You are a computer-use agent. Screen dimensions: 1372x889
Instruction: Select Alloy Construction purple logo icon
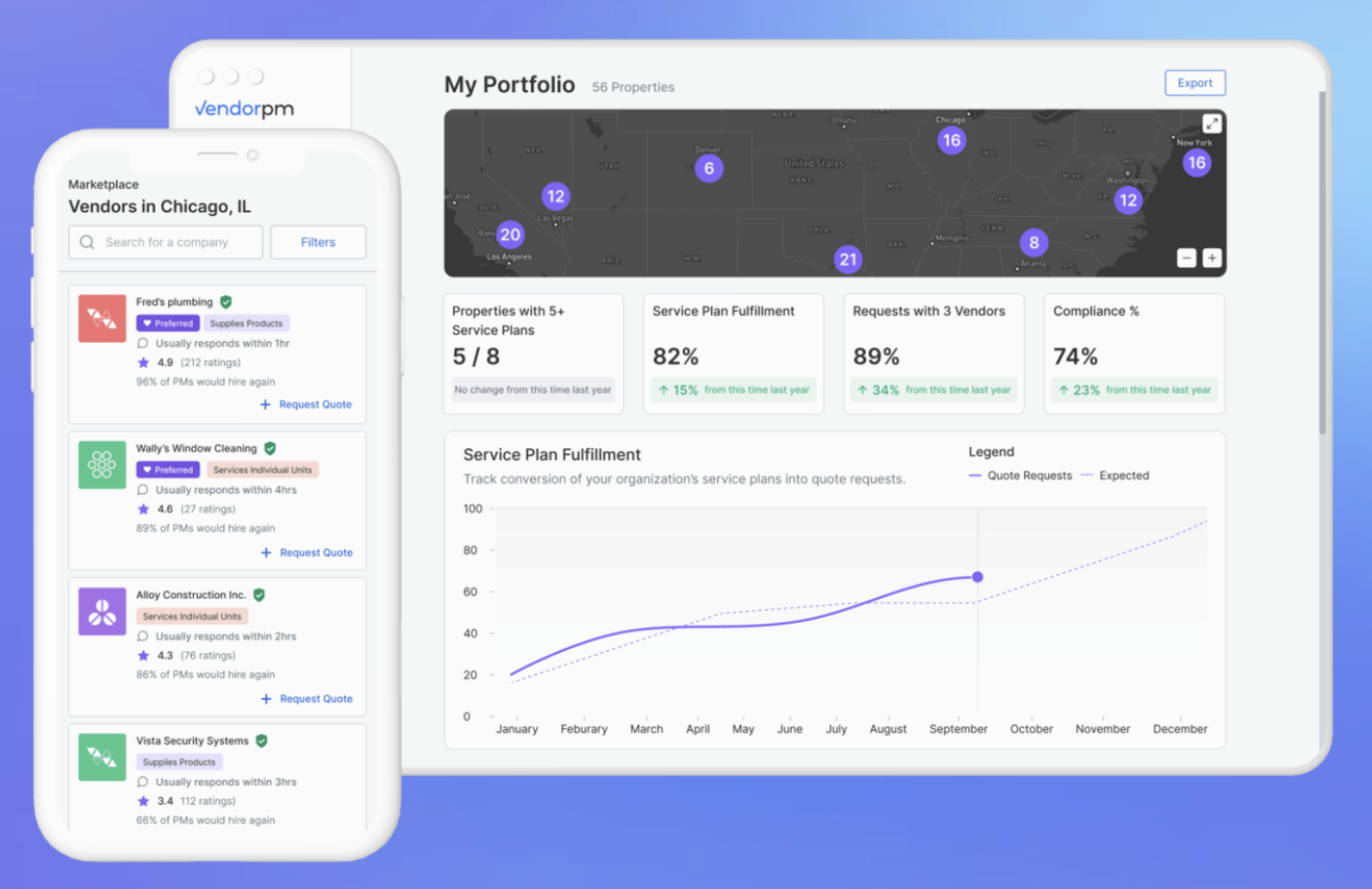[102, 611]
